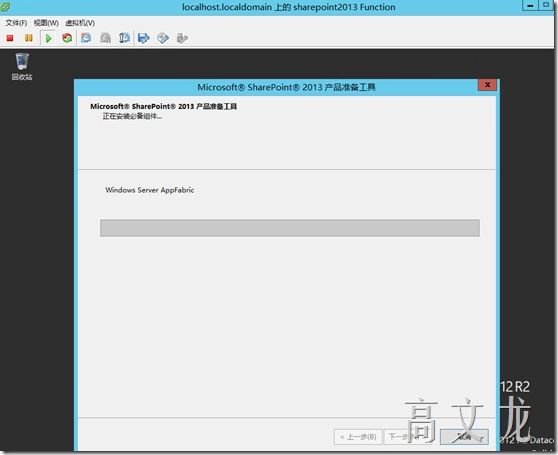558x455 pixels.
Task: Open the snapshot manager icon
Action: 124,38
